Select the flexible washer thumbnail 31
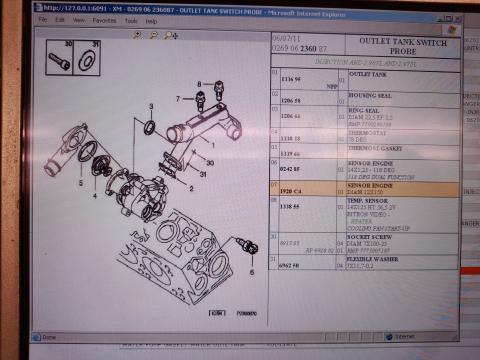480x360 pixels. 87,58
